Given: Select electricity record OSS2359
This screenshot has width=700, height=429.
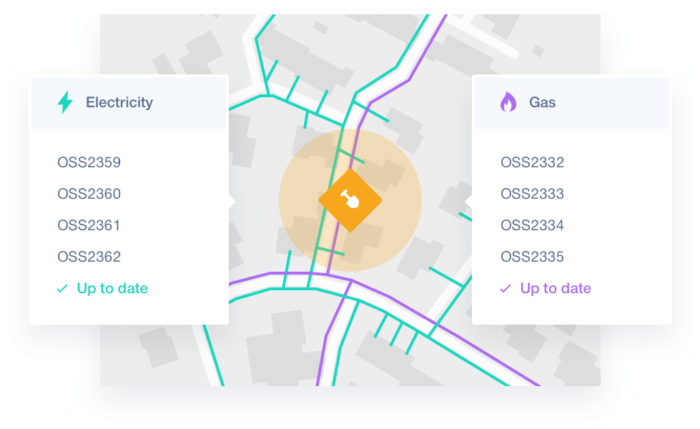Looking at the screenshot, I should click(88, 162).
